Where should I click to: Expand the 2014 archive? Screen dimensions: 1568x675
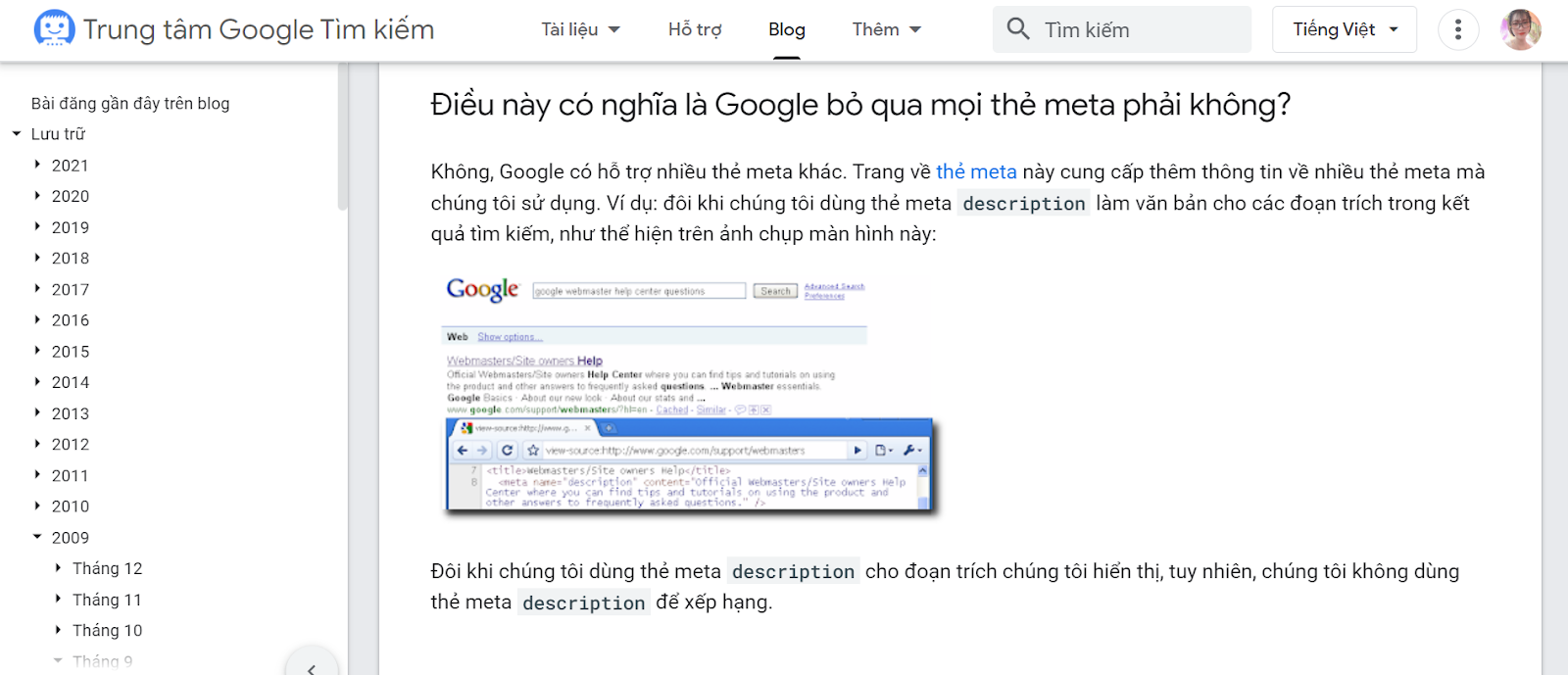(x=37, y=382)
